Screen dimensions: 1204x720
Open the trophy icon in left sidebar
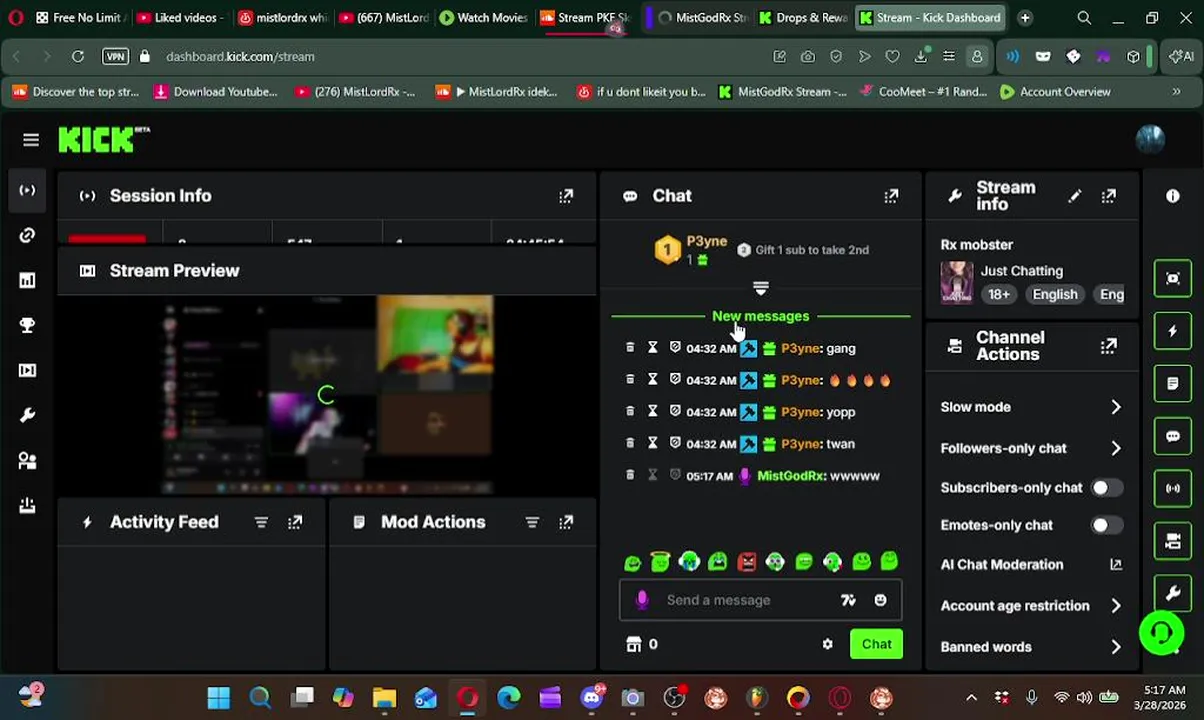27,325
